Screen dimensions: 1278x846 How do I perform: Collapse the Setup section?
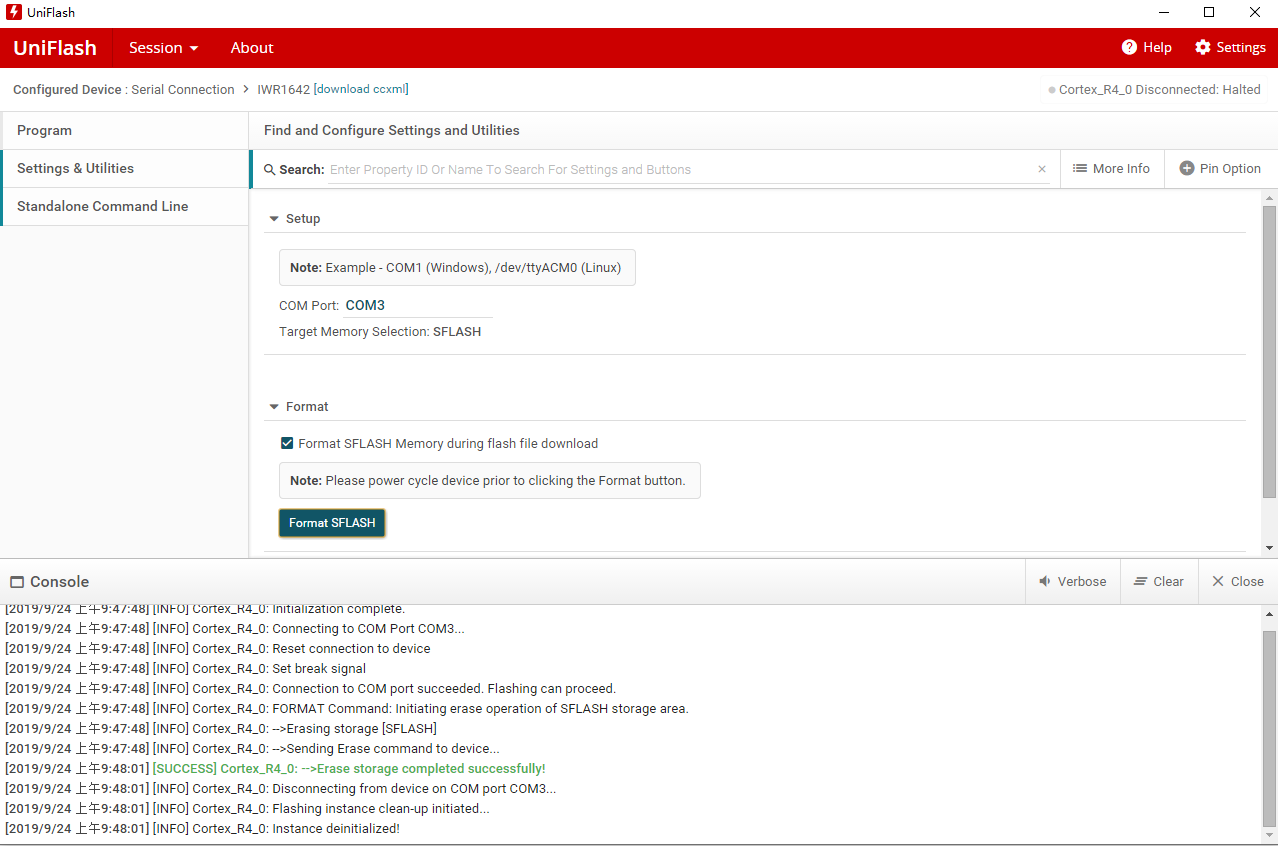point(274,219)
